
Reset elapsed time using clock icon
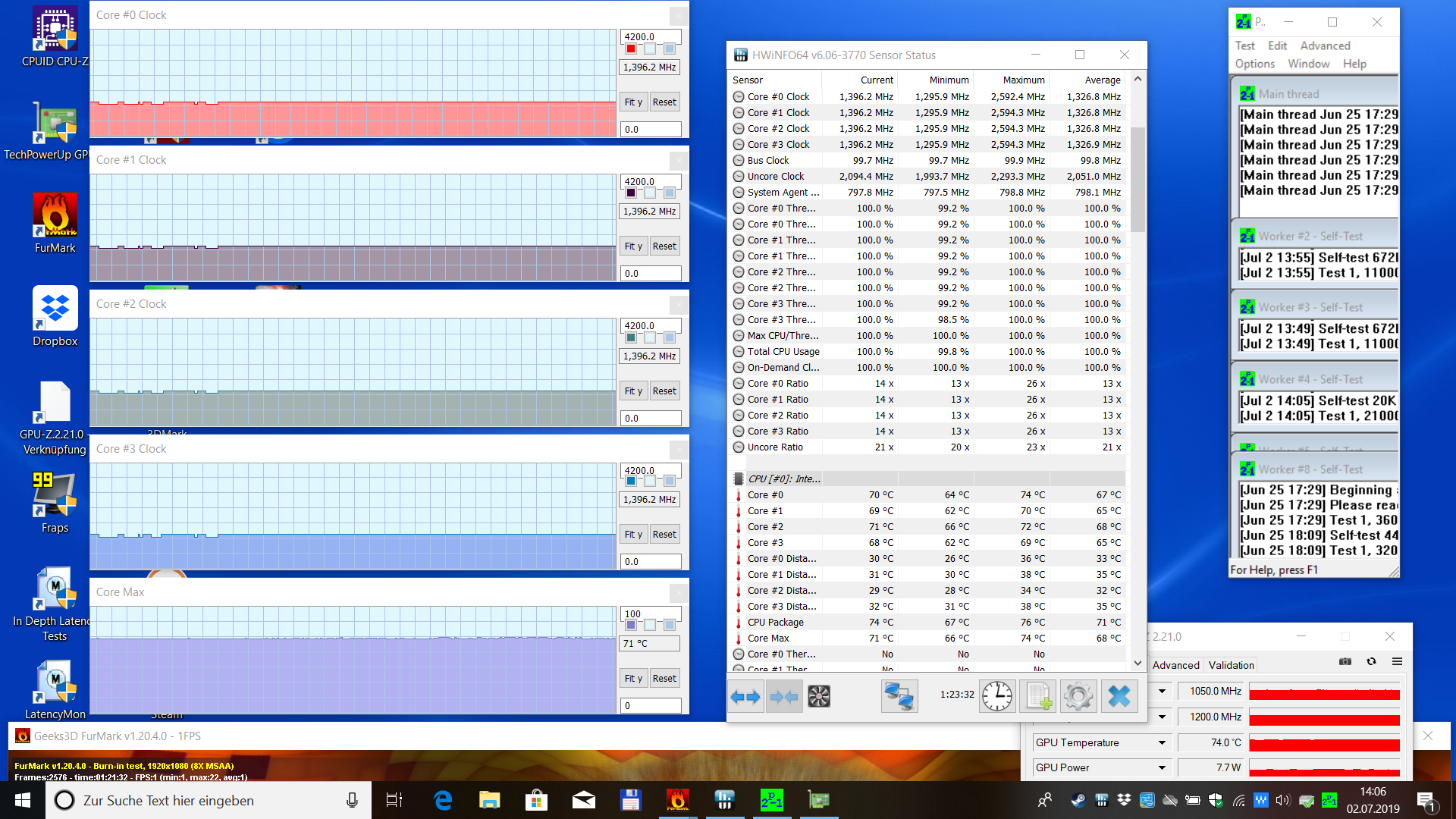coord(996,696)
